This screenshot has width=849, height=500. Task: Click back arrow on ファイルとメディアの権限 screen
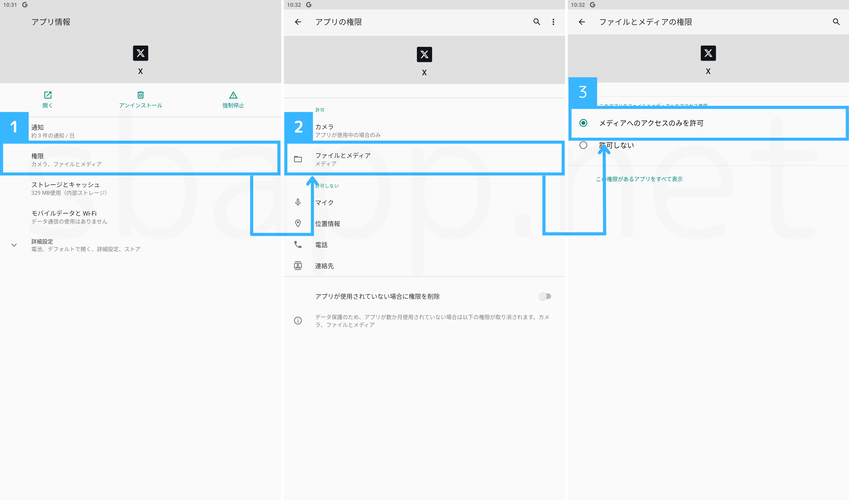pyautogui.click(x=582, y=22)
